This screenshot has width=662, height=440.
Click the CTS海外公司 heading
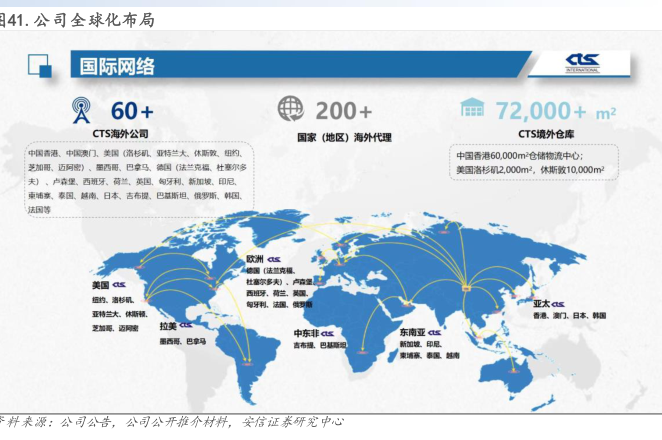tap(127, 133)
